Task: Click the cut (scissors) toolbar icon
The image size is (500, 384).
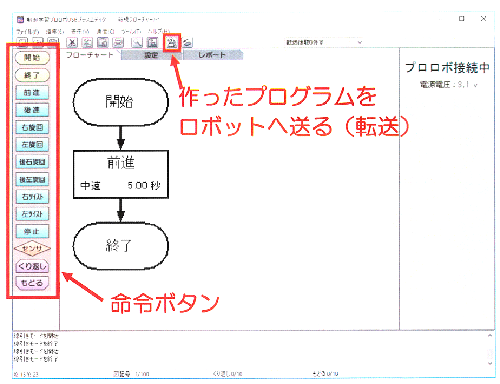Action: click(72, 42)
